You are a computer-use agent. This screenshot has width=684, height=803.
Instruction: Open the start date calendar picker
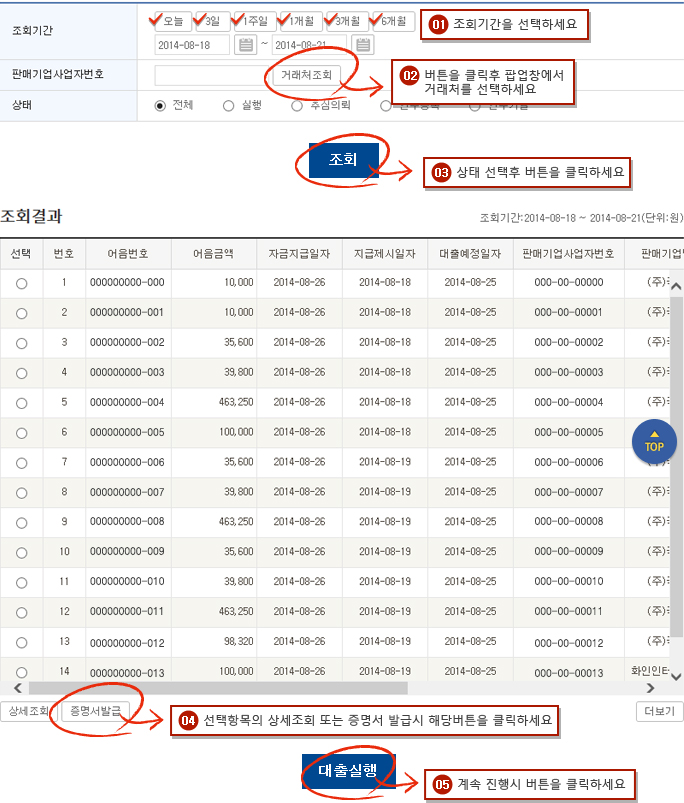[x=246, y=45]
